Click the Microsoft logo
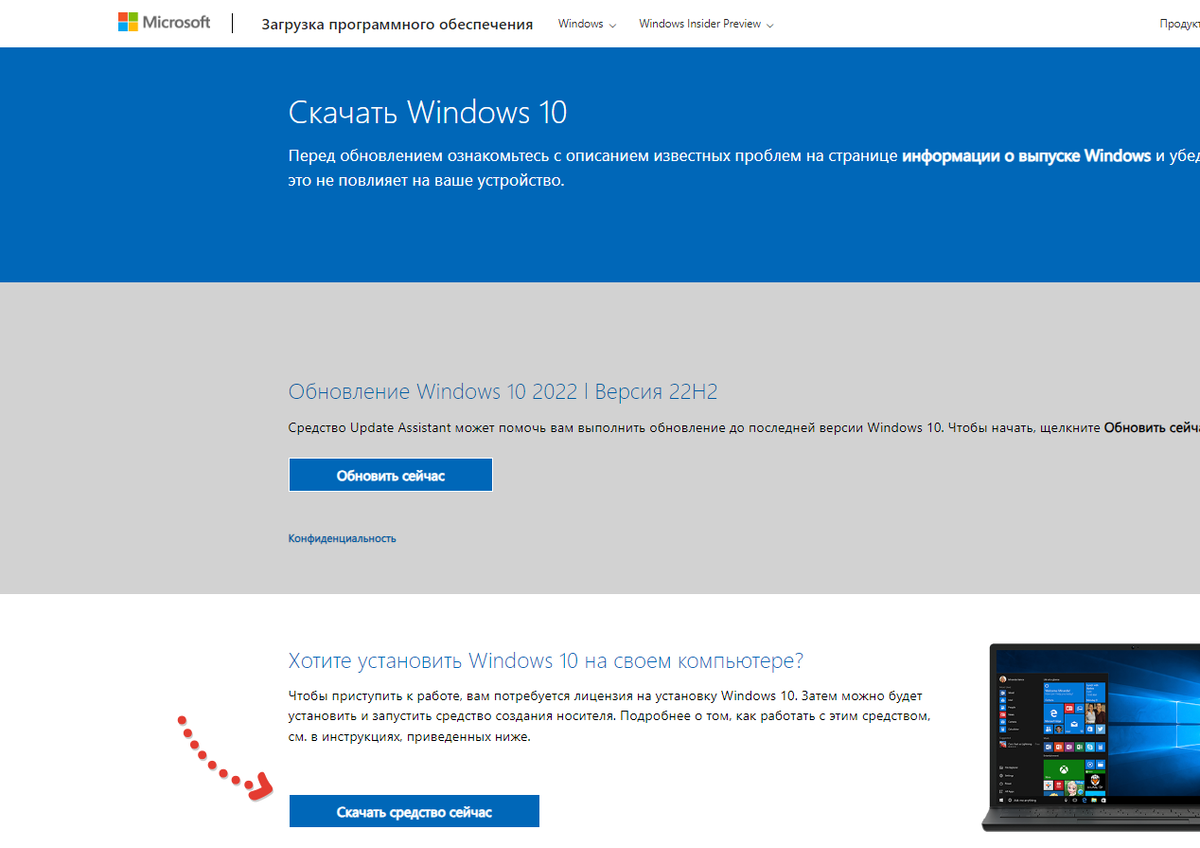This screenshot has height=848, width=1200. click(x=164, y=22)
